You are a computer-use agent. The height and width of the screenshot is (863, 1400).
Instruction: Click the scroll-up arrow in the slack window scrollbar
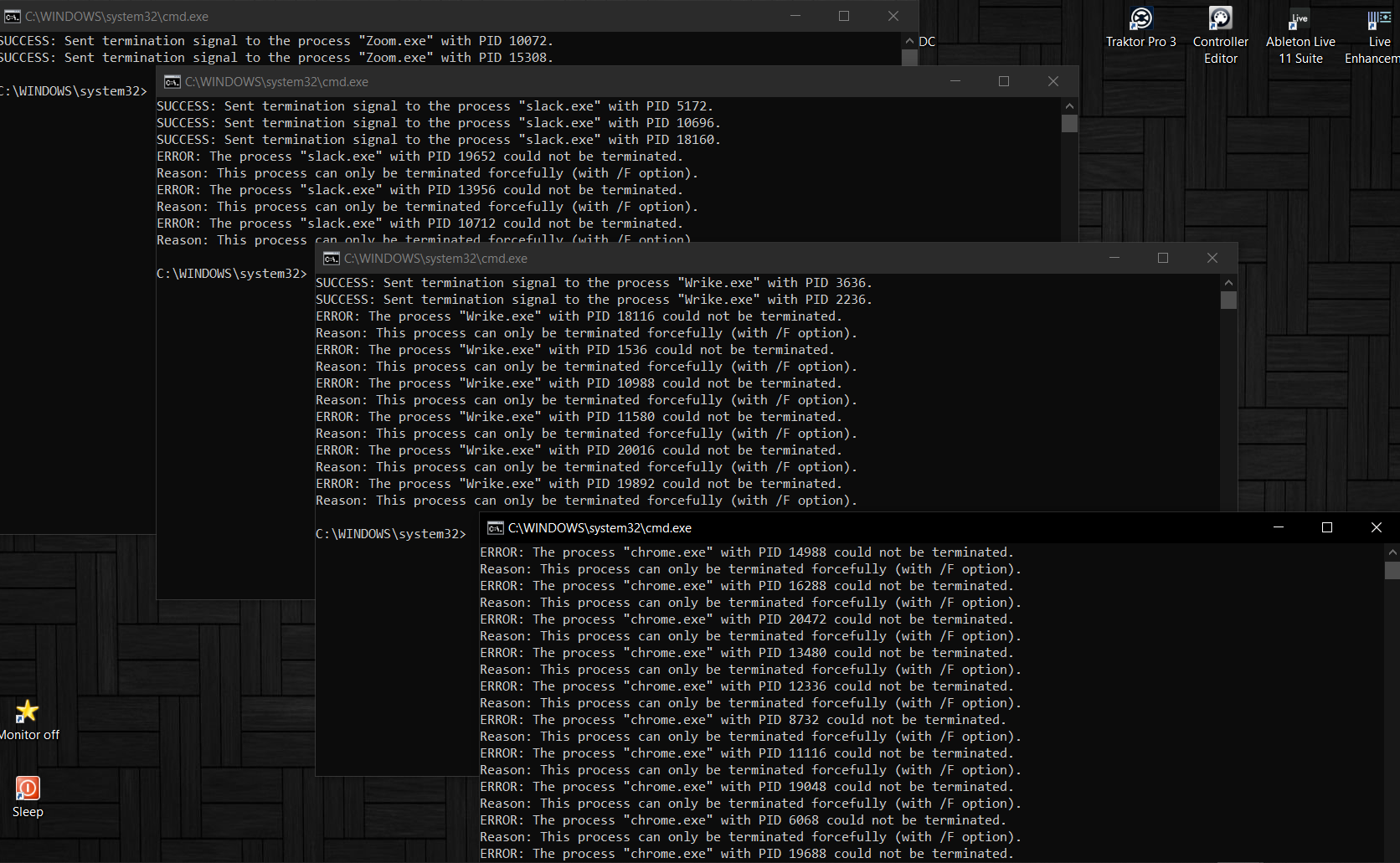click(x=1069, y=105)
